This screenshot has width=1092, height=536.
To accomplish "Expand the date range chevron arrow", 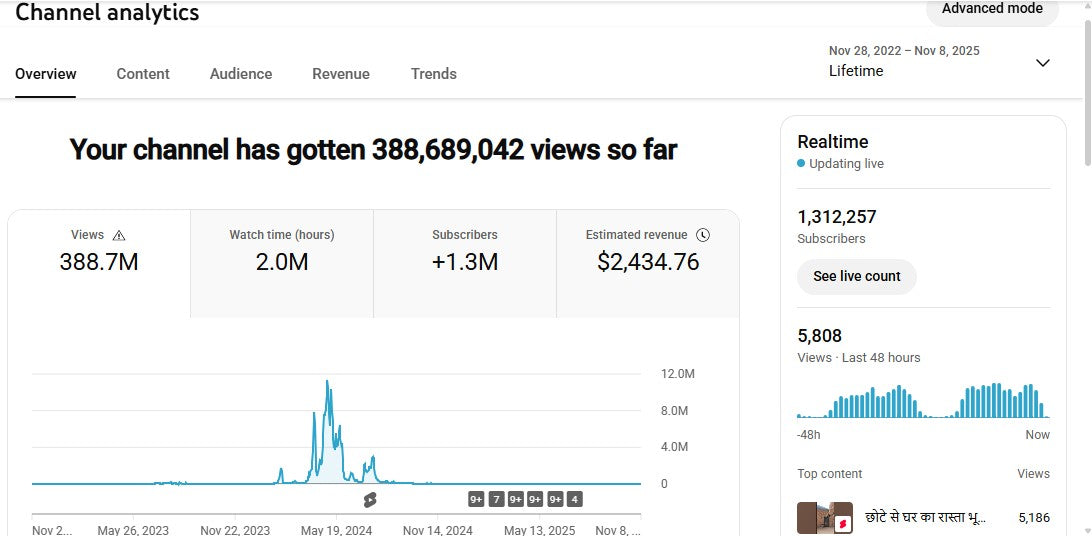I will (x=1042, y=63).
